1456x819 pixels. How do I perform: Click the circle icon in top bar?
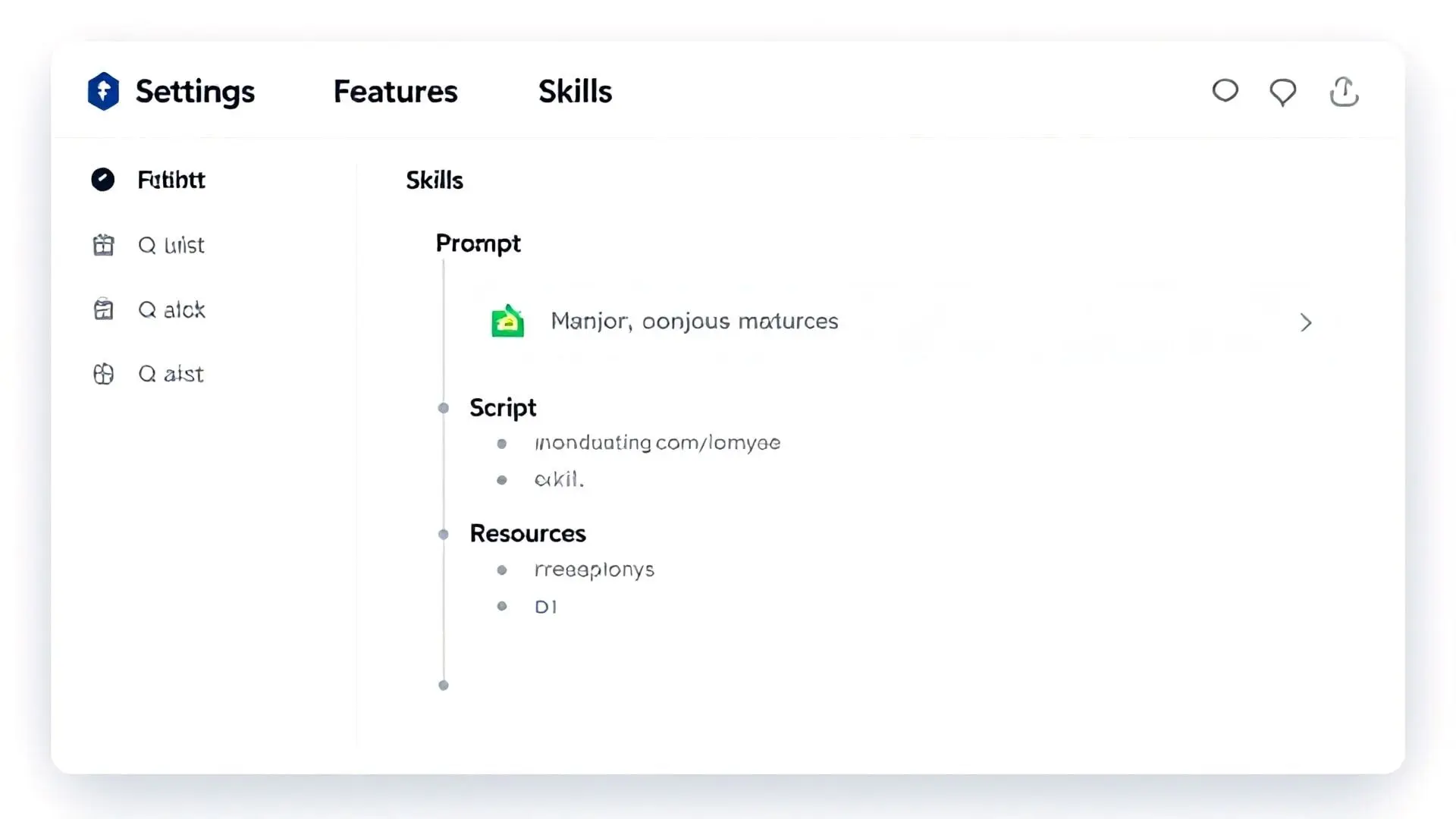point(1225,91)
